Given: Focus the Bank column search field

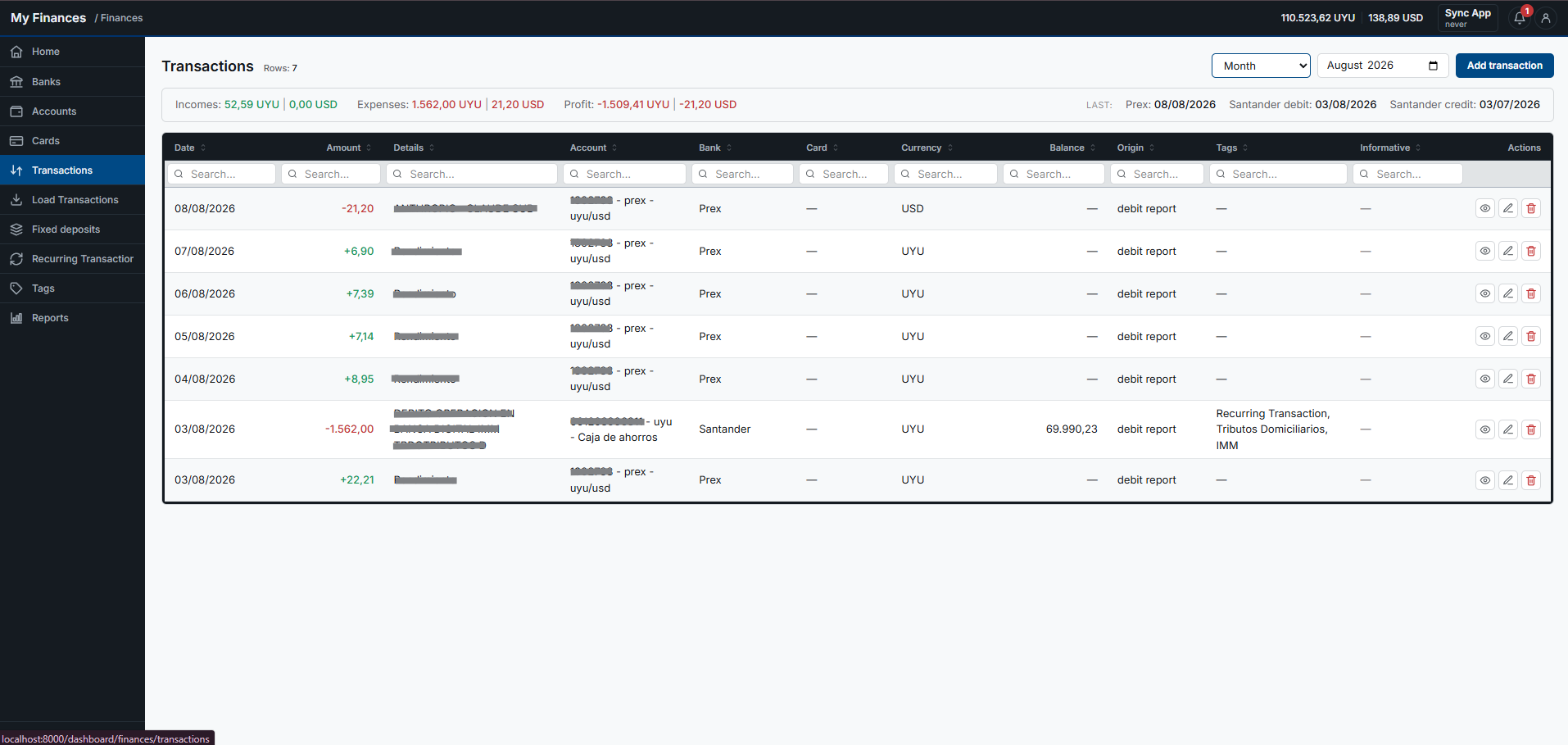Looking at the screenshot, I should (x=742, y=174).
